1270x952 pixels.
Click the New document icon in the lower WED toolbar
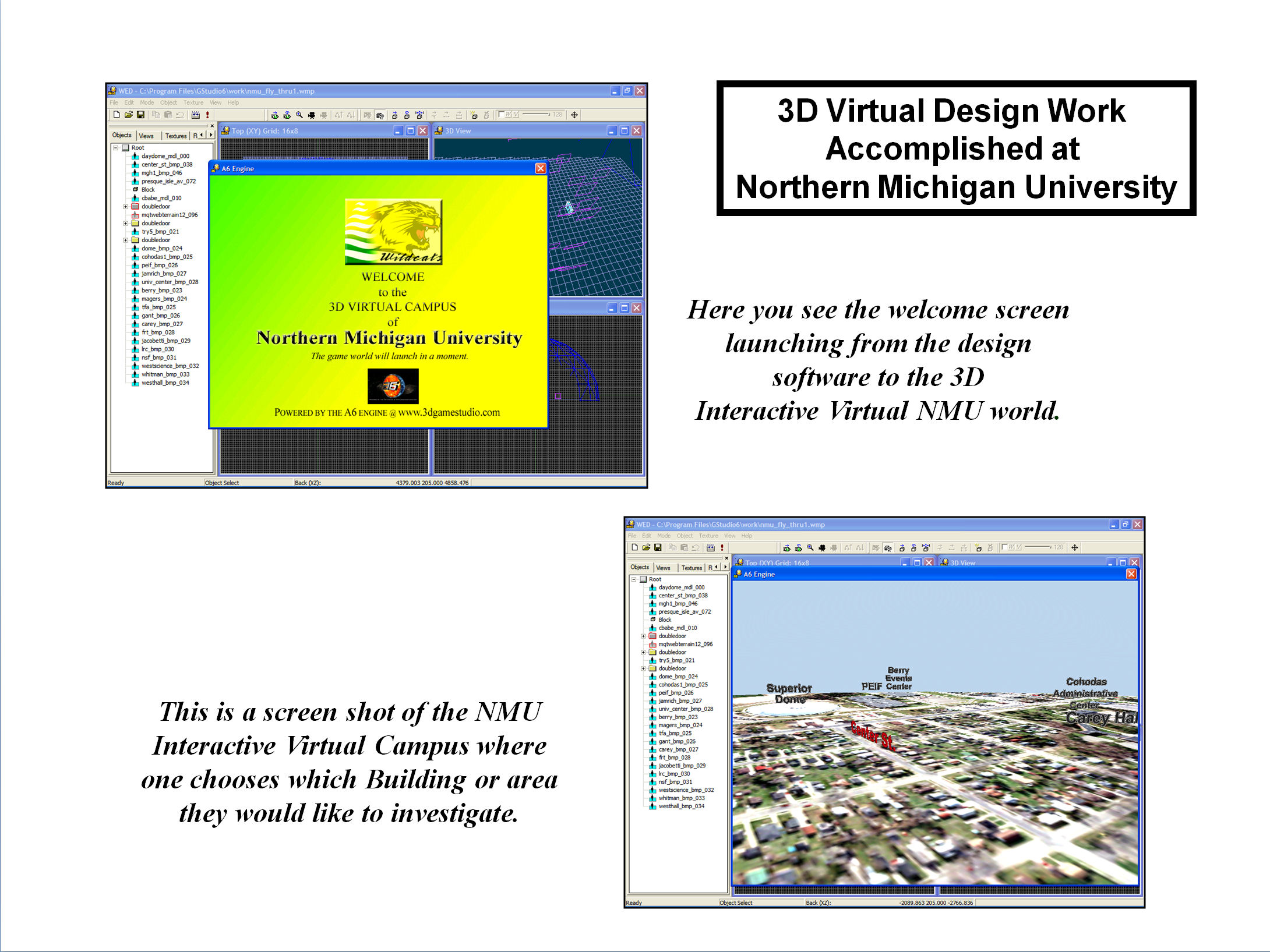[634, 547]
